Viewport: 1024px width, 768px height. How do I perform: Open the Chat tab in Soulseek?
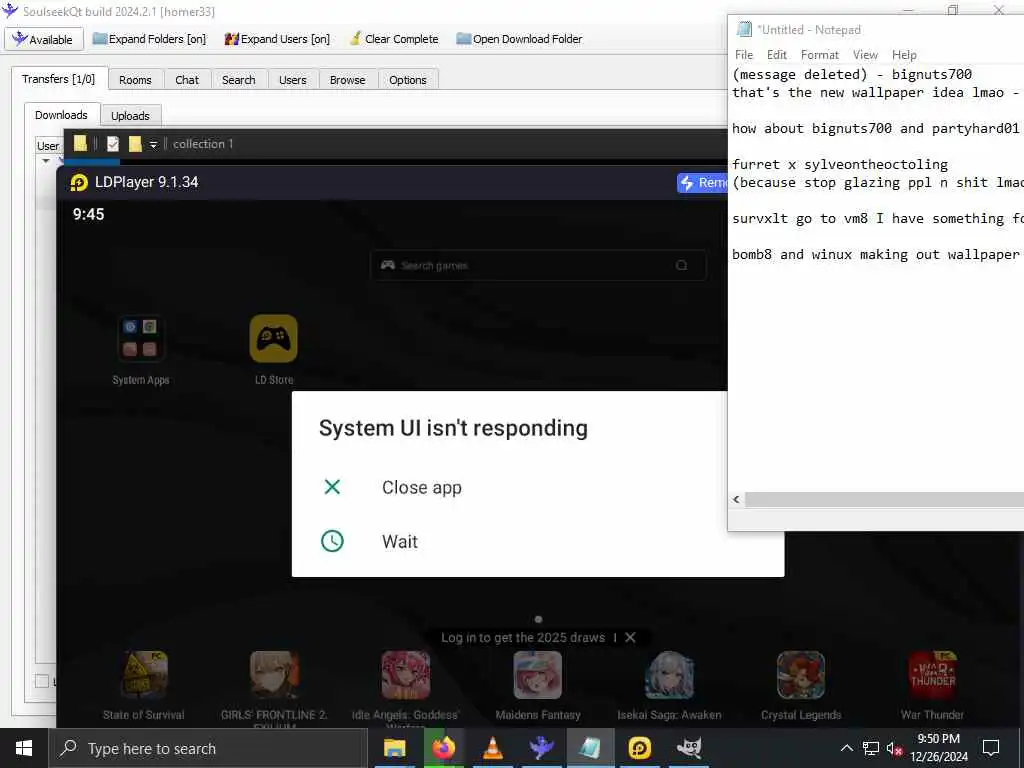click(x=187, y=80)
